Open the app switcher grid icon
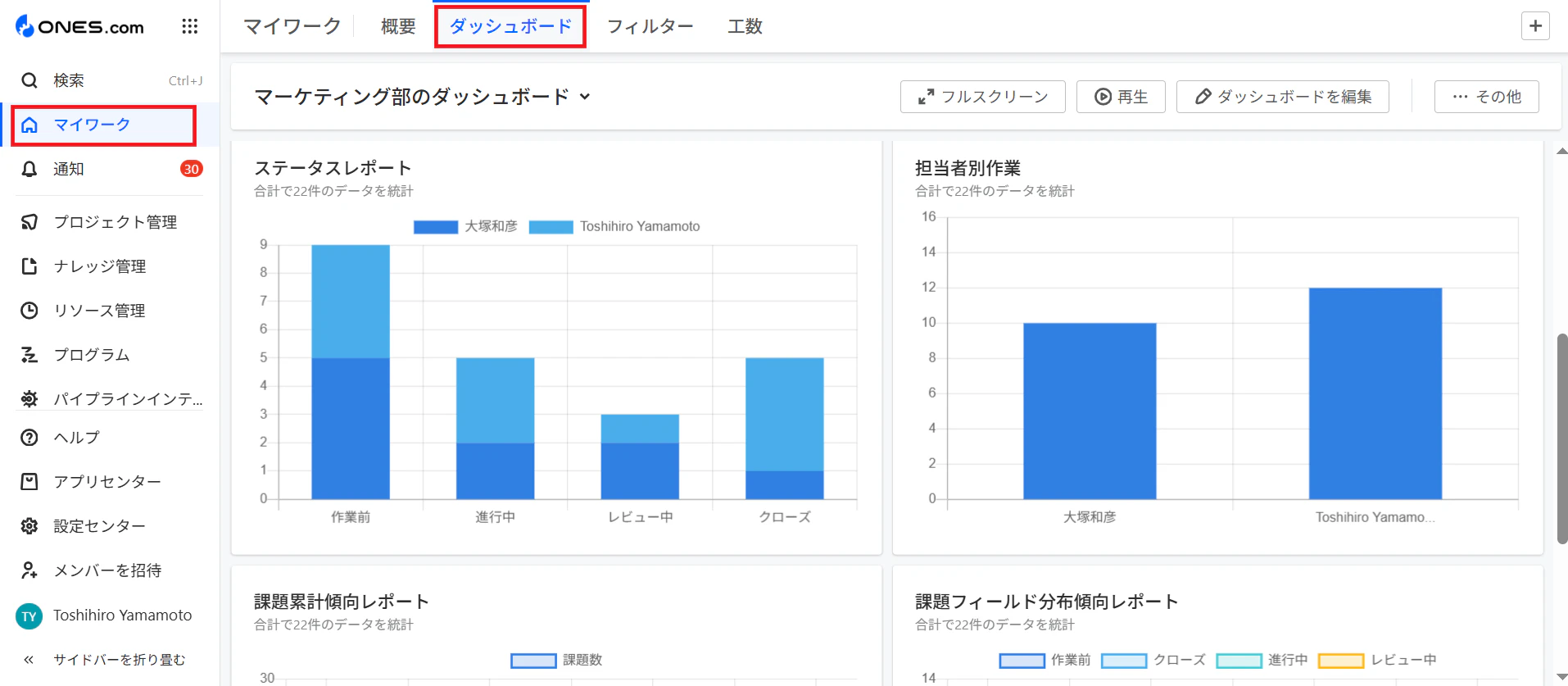 click(x=189, y=26)
